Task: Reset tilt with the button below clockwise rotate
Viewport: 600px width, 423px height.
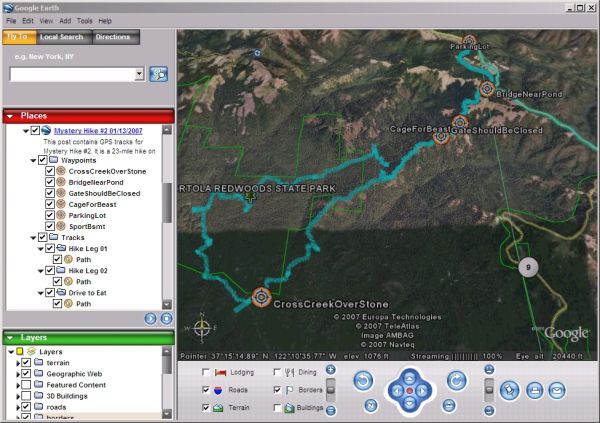Action: tap(449, 405)
